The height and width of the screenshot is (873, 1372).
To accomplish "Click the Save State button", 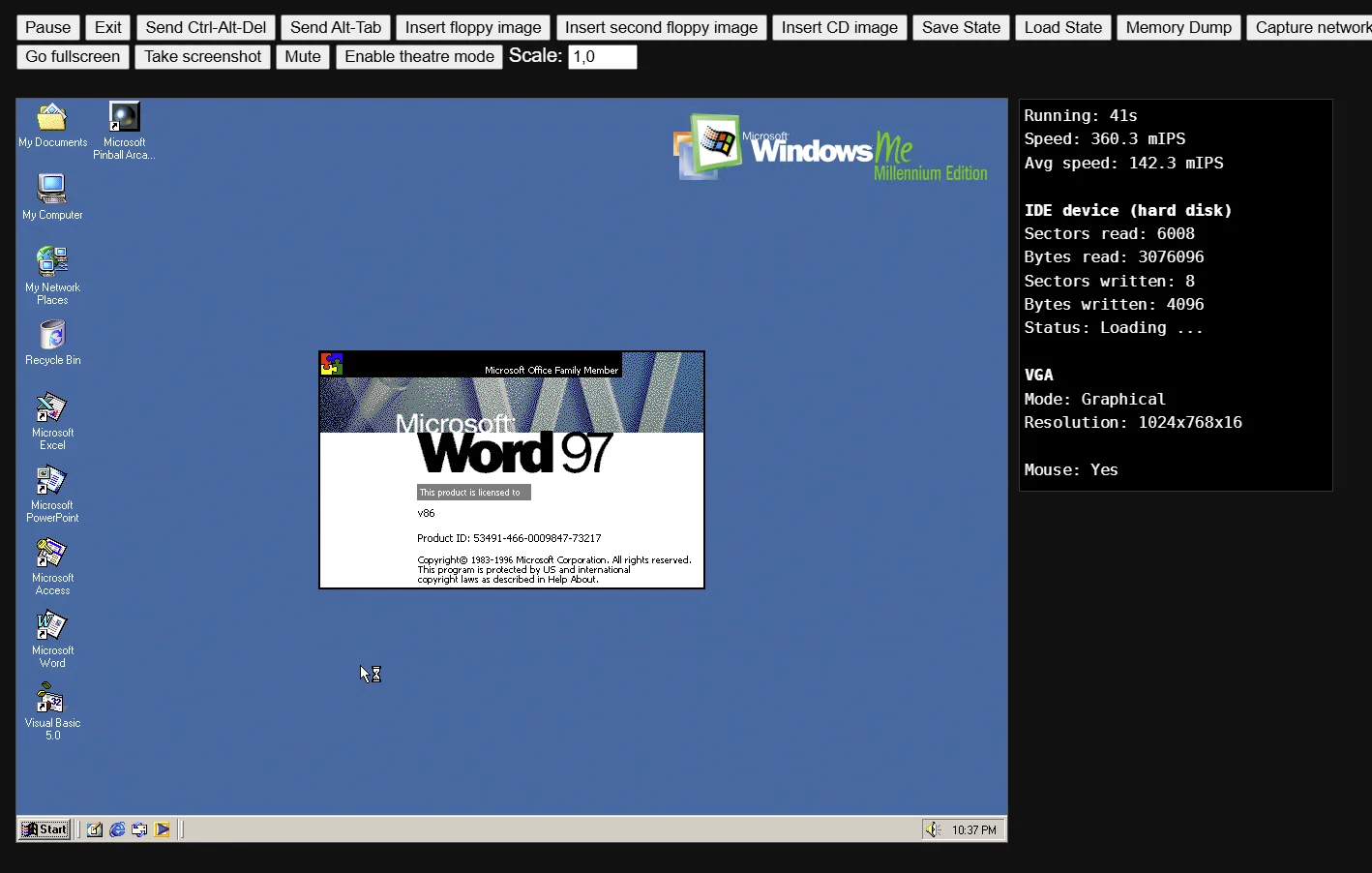I will (962, 27).
